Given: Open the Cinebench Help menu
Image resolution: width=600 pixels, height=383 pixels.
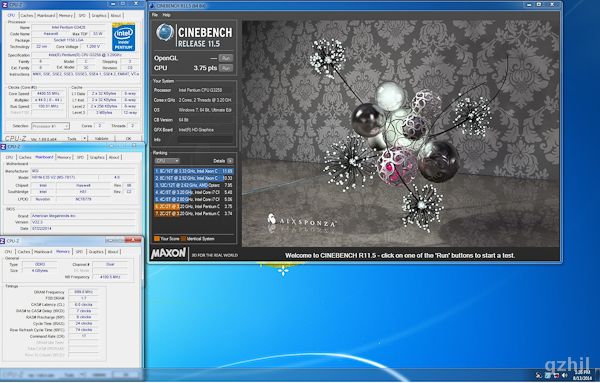Looking at the screenshot, I should (x=166, y=15).
